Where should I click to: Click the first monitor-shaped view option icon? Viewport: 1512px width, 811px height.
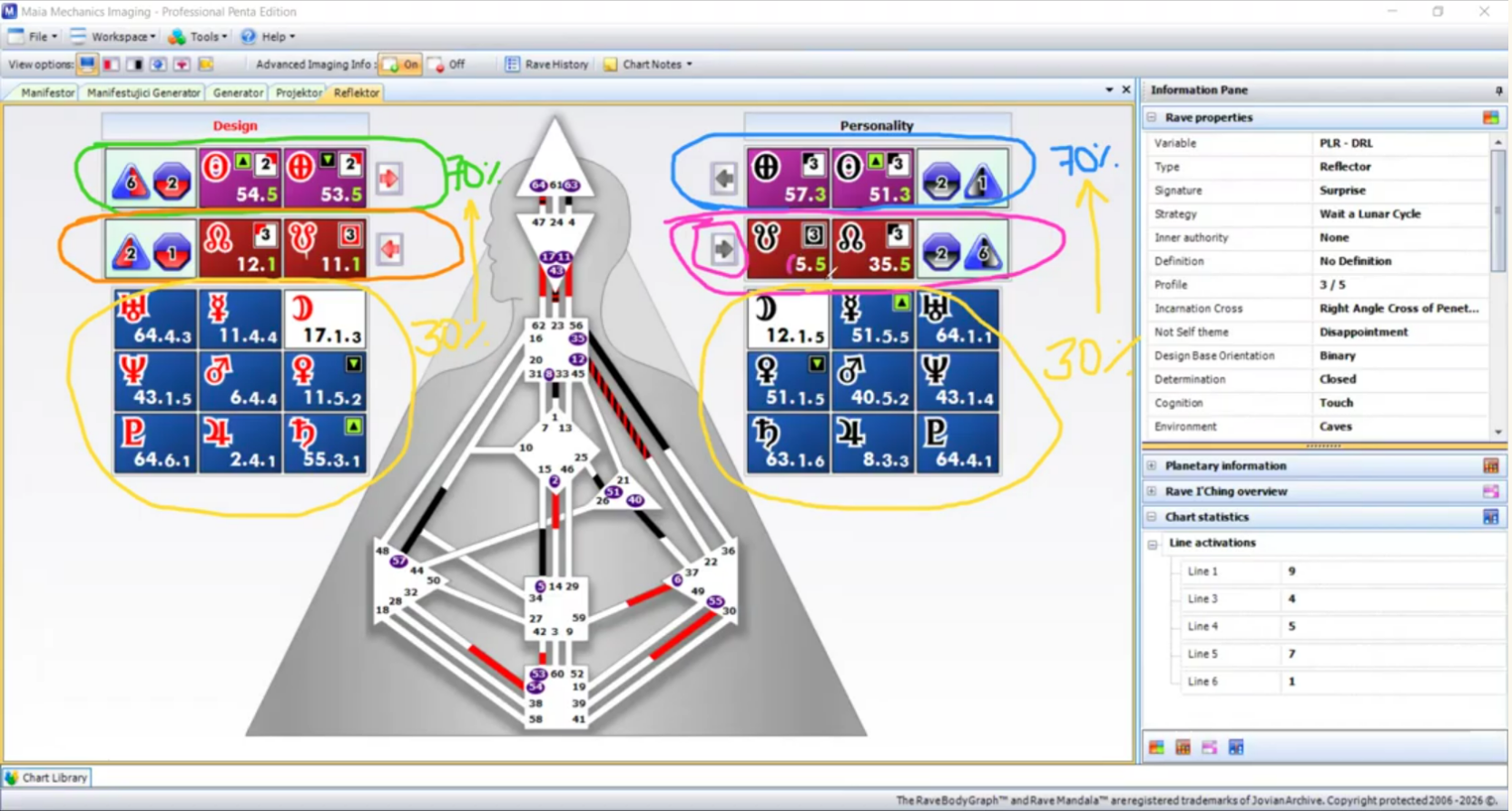[x=87, y=64]
